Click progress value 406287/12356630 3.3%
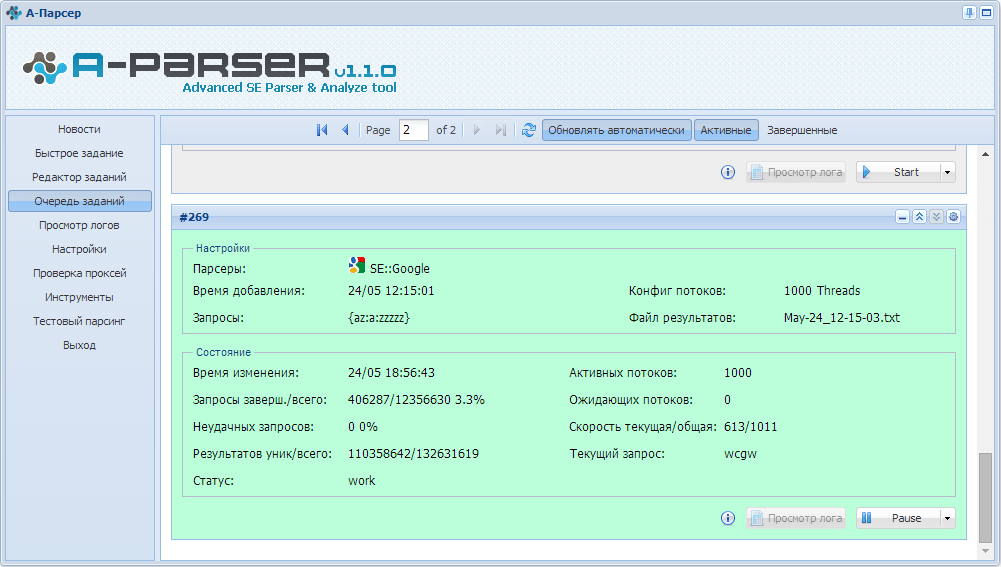Image resolution: width=1001 pixels, height=567 pixels. pos(416,400)
